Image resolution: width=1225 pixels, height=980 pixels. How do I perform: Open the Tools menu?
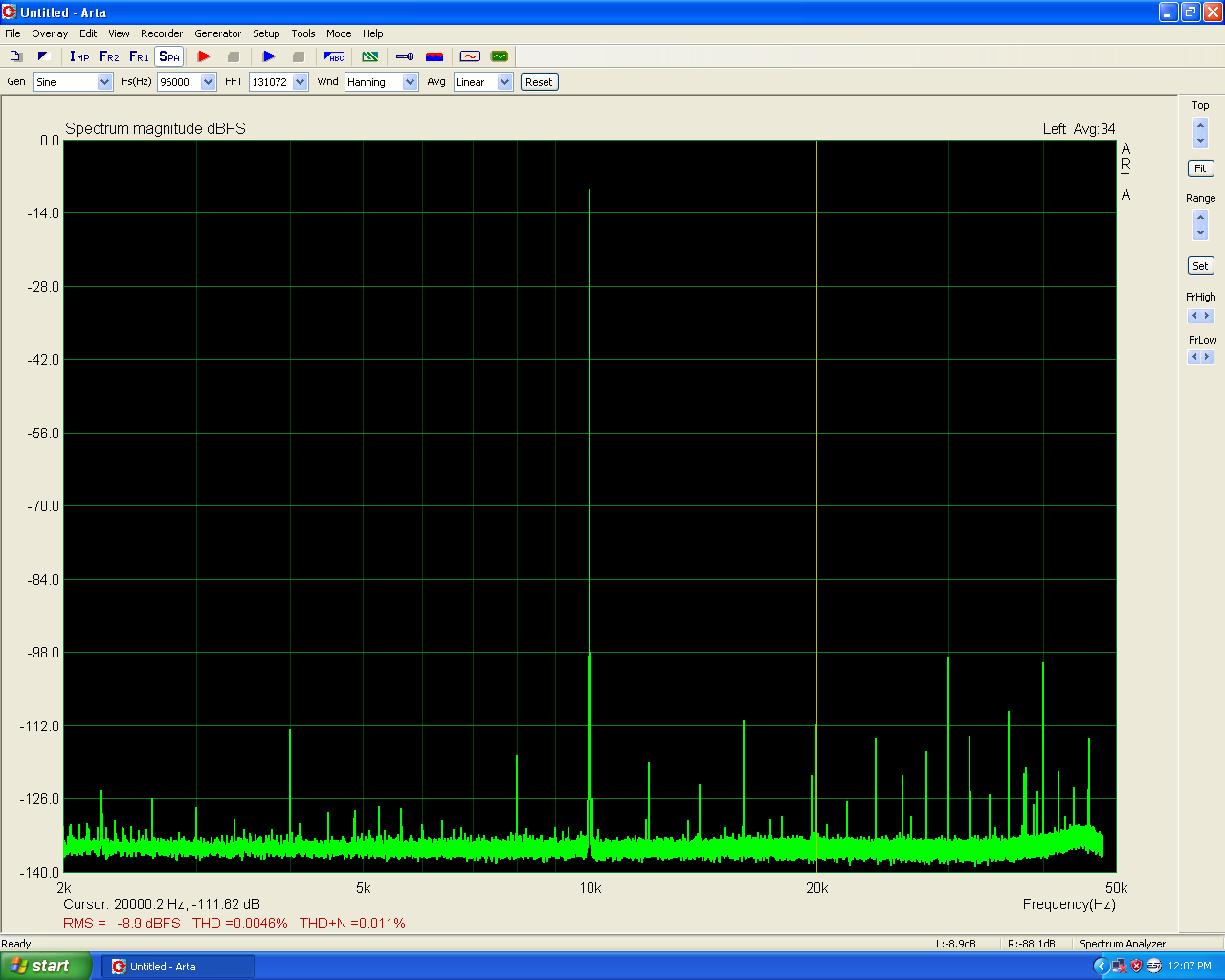pyautogui.click(x=303, y=33)
